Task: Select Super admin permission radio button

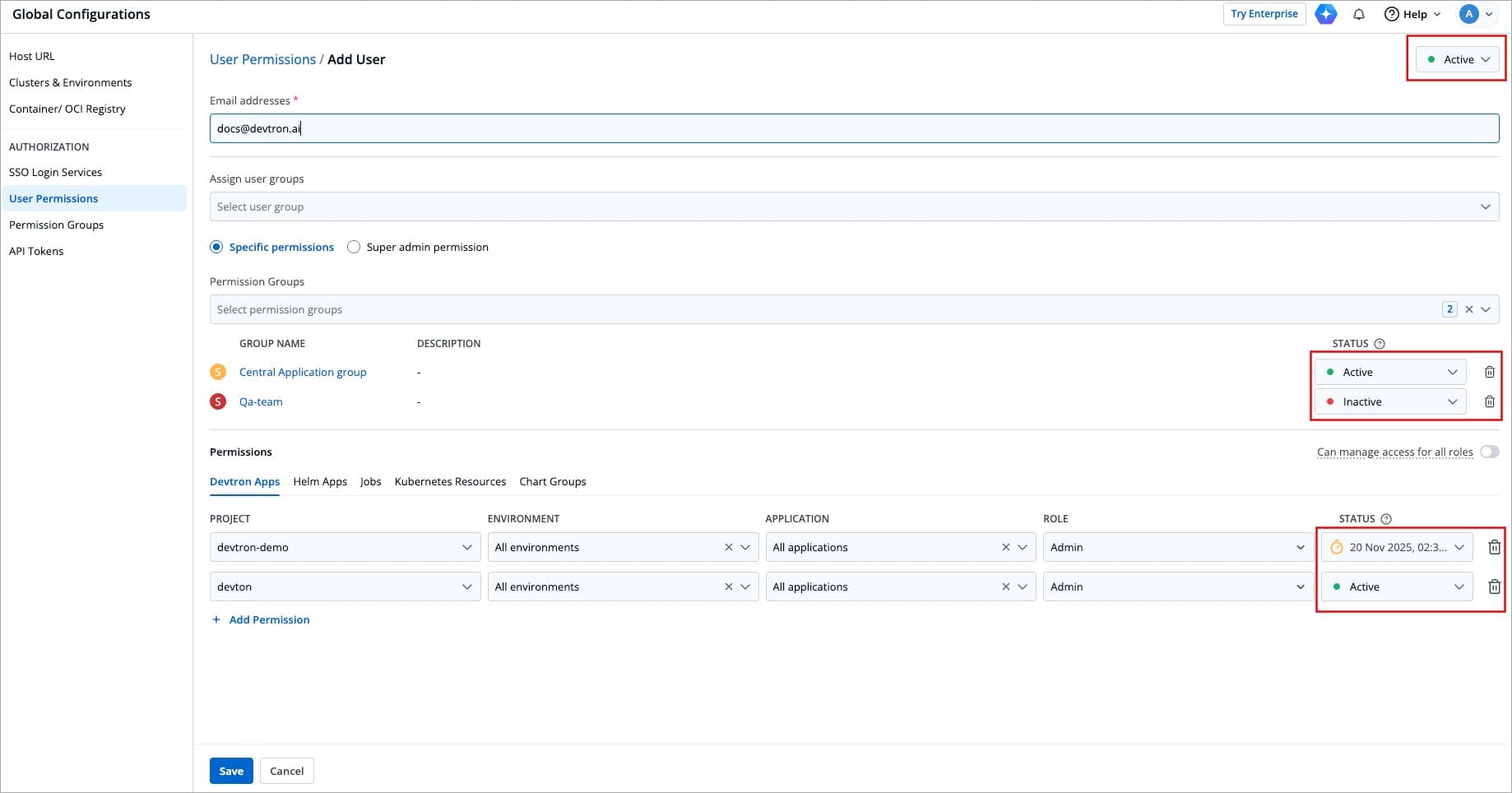Action: point(354,247)
